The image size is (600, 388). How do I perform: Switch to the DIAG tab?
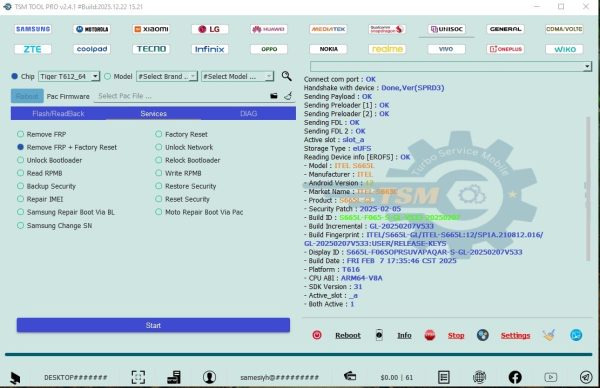point(248,113)
